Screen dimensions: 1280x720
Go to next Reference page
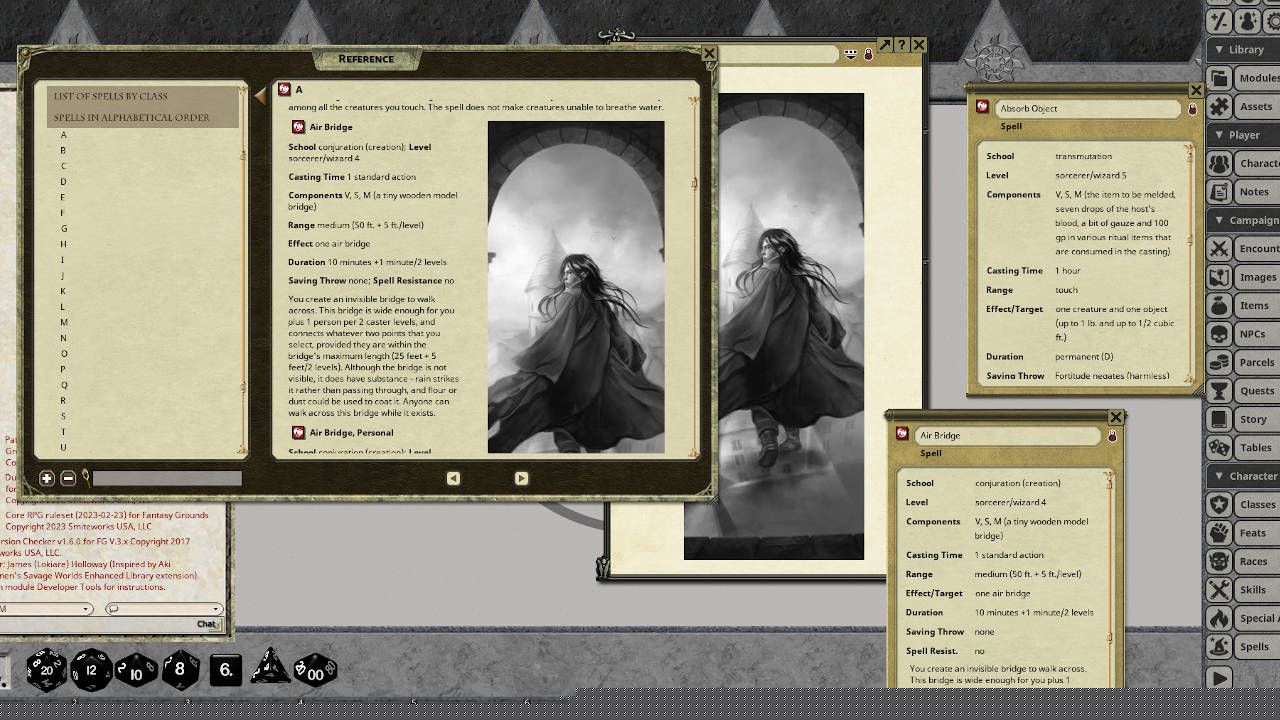pyautogui.click(x=521, y=478)
